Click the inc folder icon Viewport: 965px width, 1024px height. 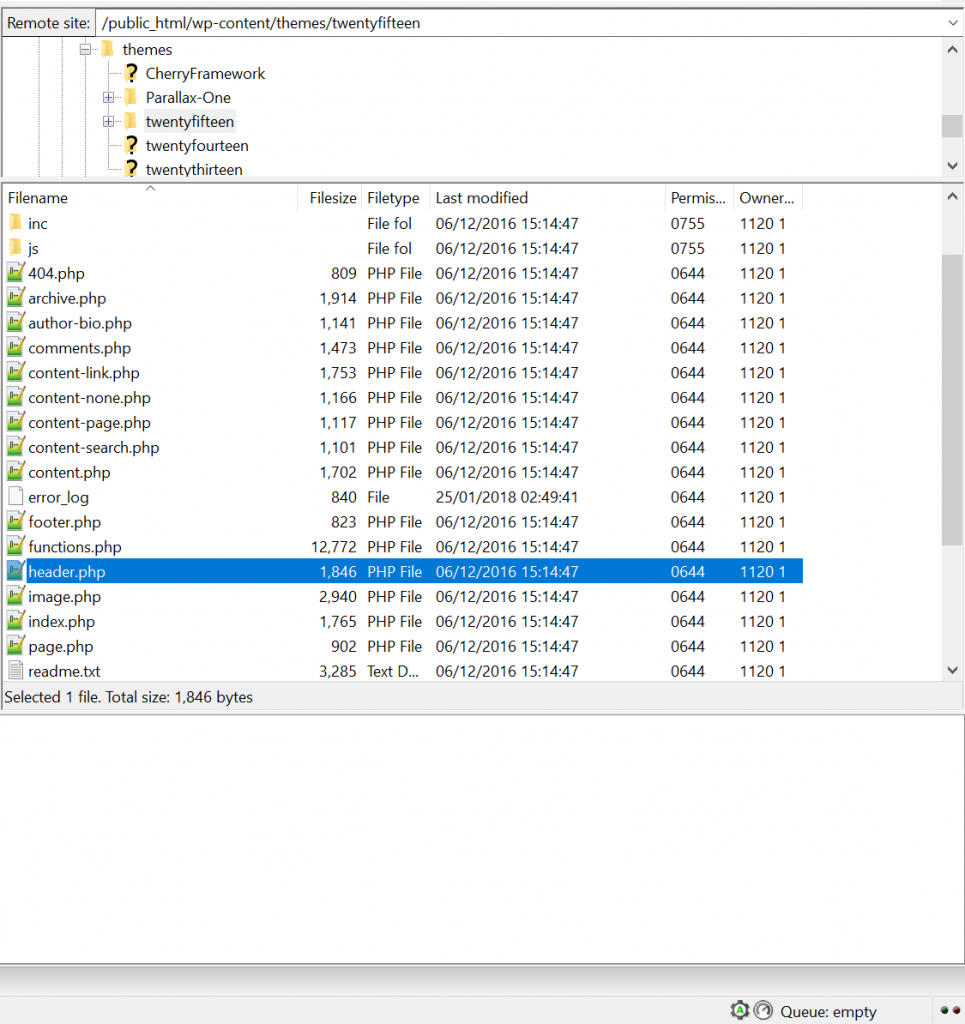click(15, 223)
